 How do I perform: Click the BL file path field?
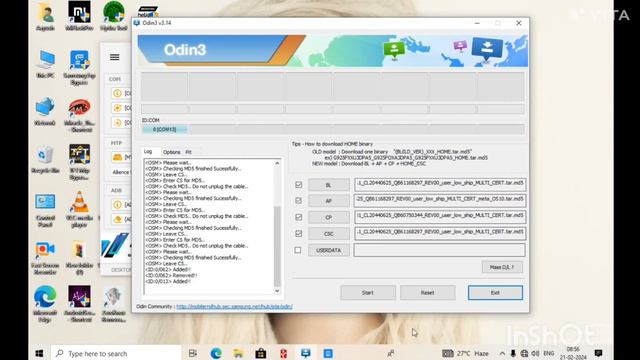(440, 184)
